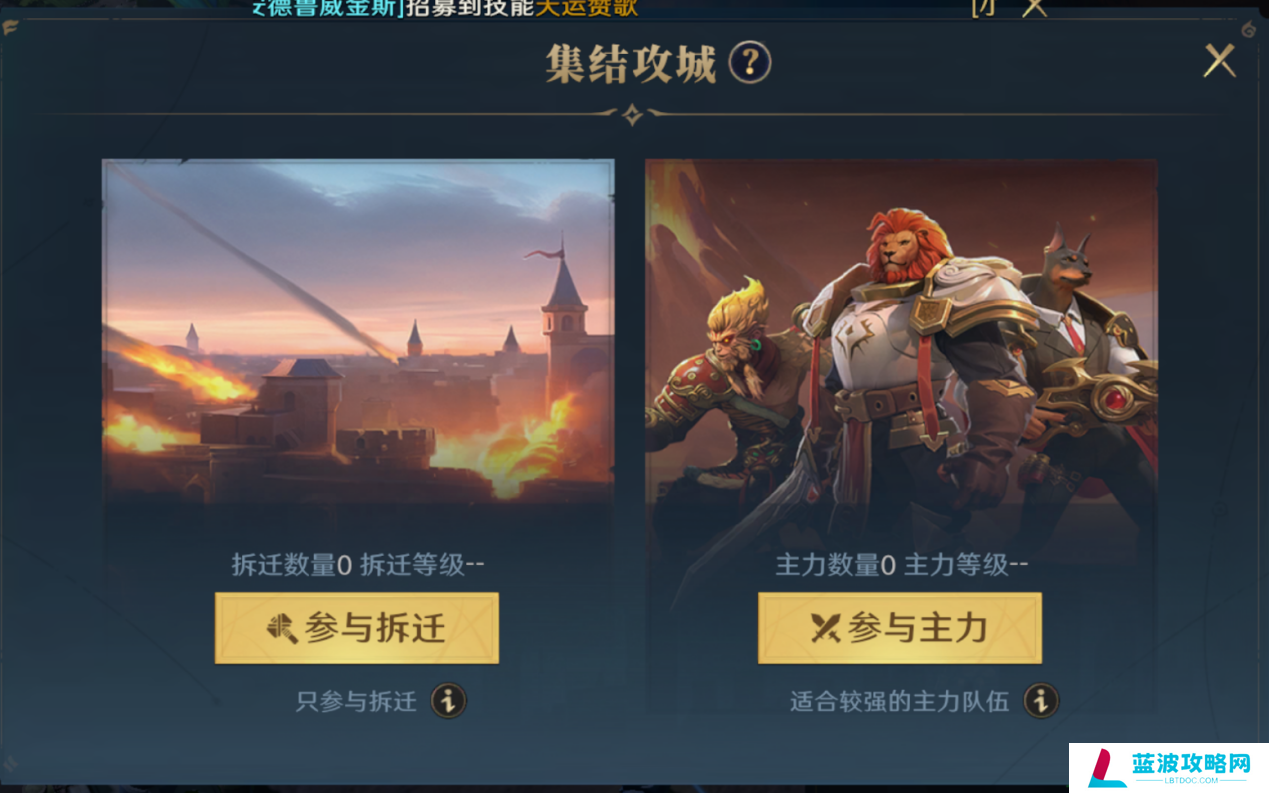Click the 主力数量0 主力等级 status text
Image resolution: width=1269 pixels, height=793 pixels.
click(x=902, y=565)
